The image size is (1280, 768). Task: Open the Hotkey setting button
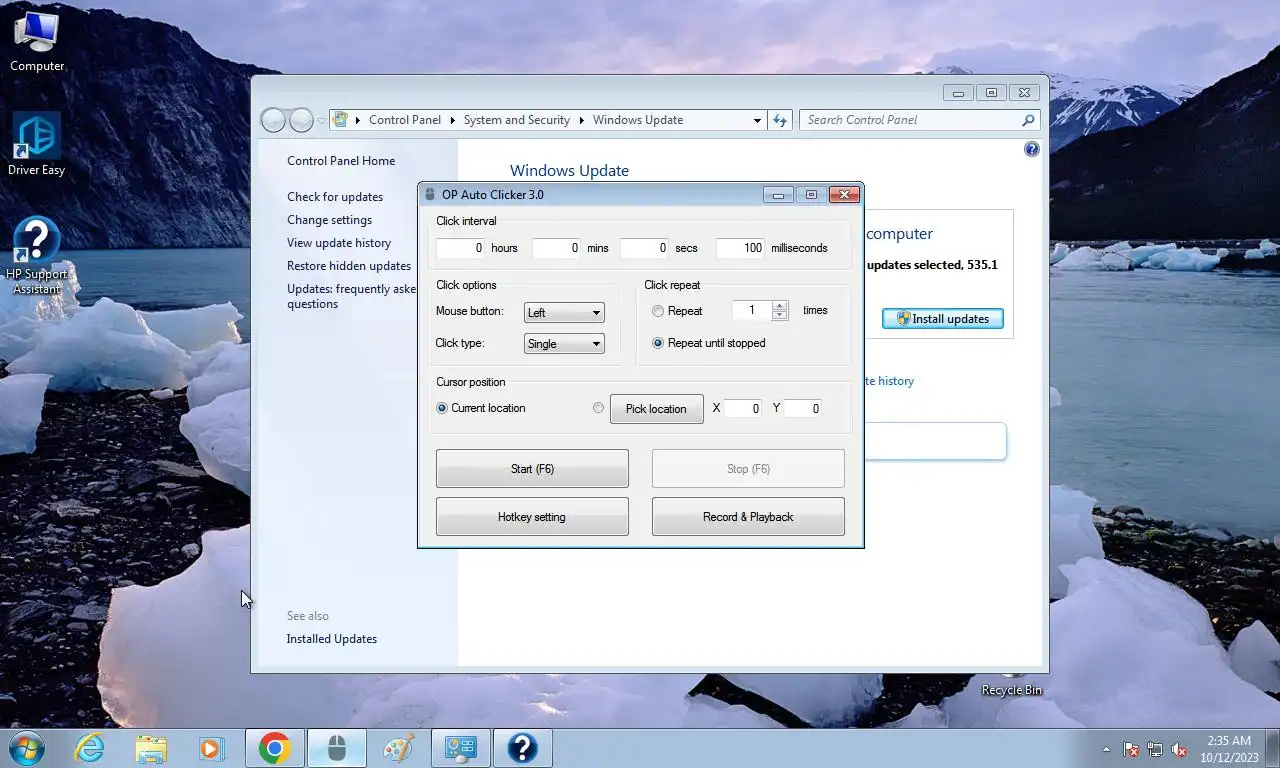tap(532, 517)
